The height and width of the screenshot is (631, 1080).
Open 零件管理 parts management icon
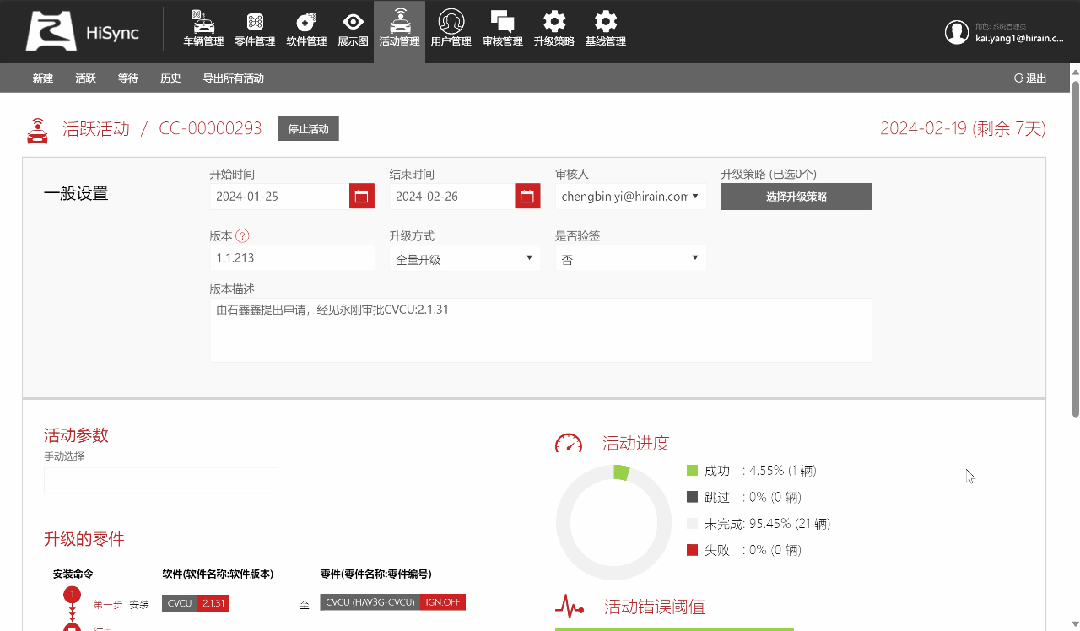point(255,29)
